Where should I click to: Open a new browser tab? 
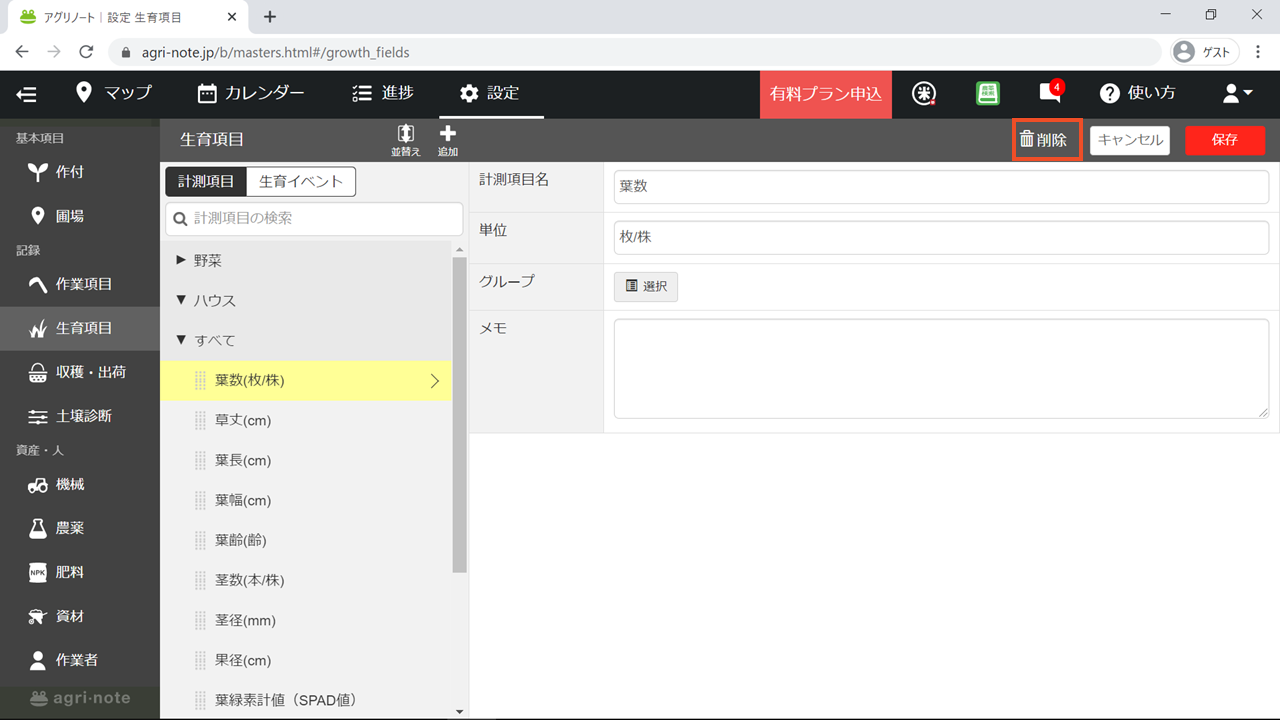[x=270, y=17]
